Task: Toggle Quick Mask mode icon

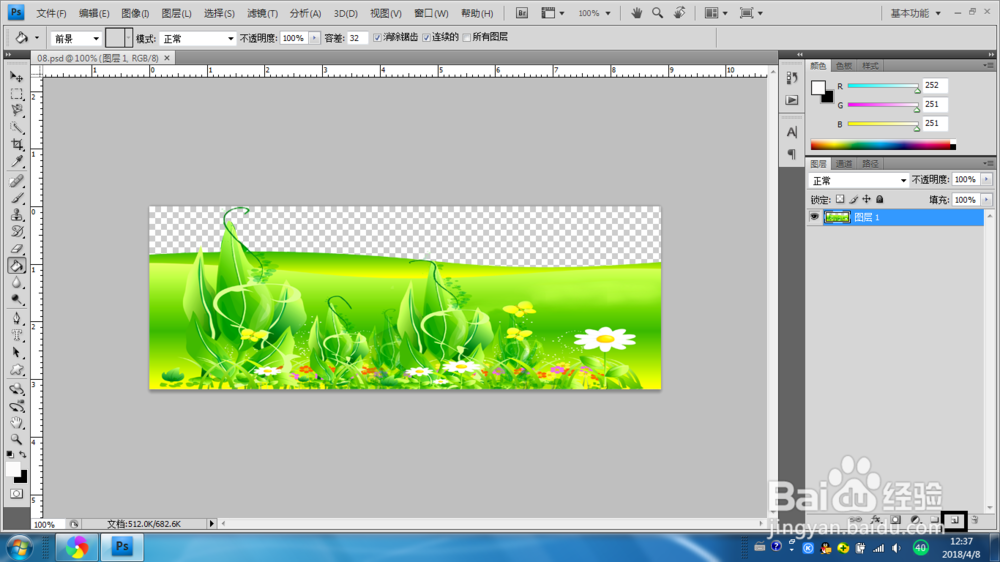Action: point(17,494)
